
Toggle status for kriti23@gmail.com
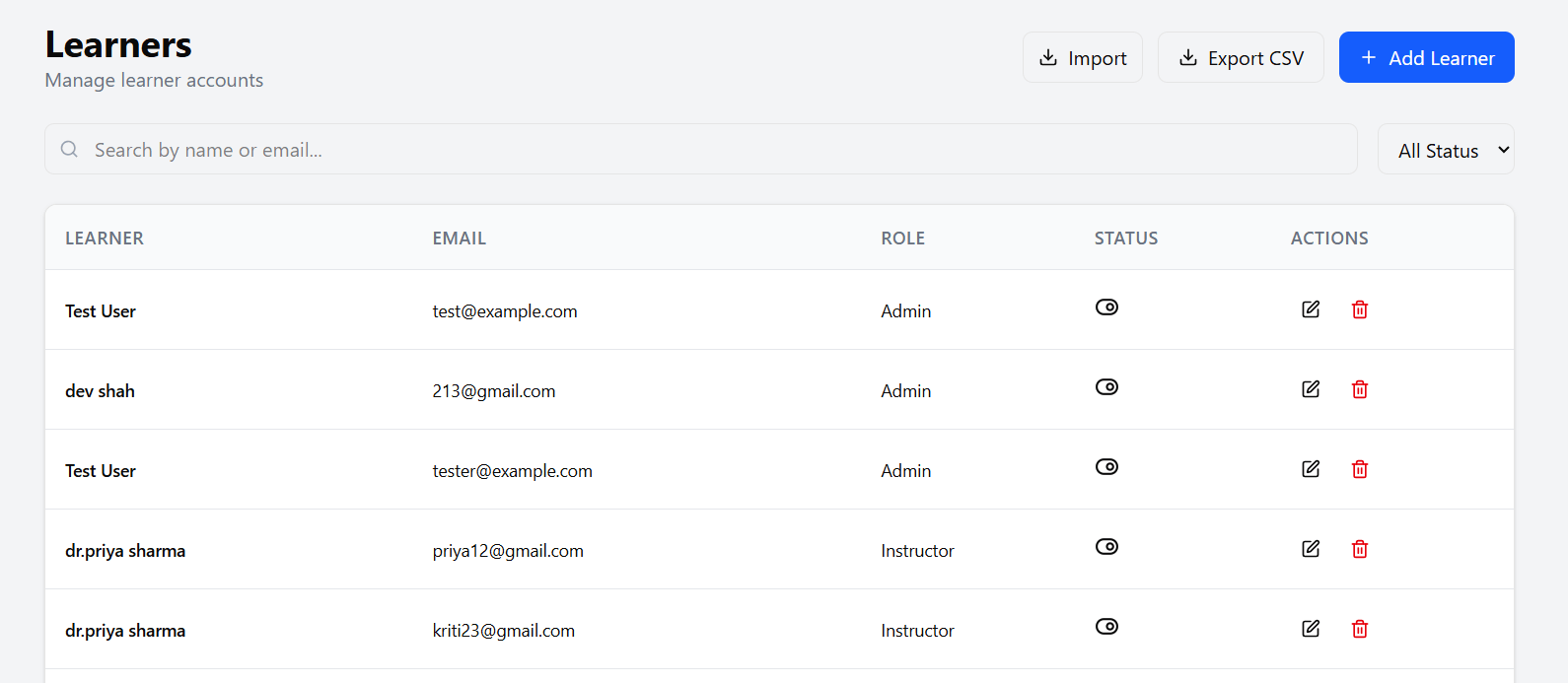point(1106,627)
